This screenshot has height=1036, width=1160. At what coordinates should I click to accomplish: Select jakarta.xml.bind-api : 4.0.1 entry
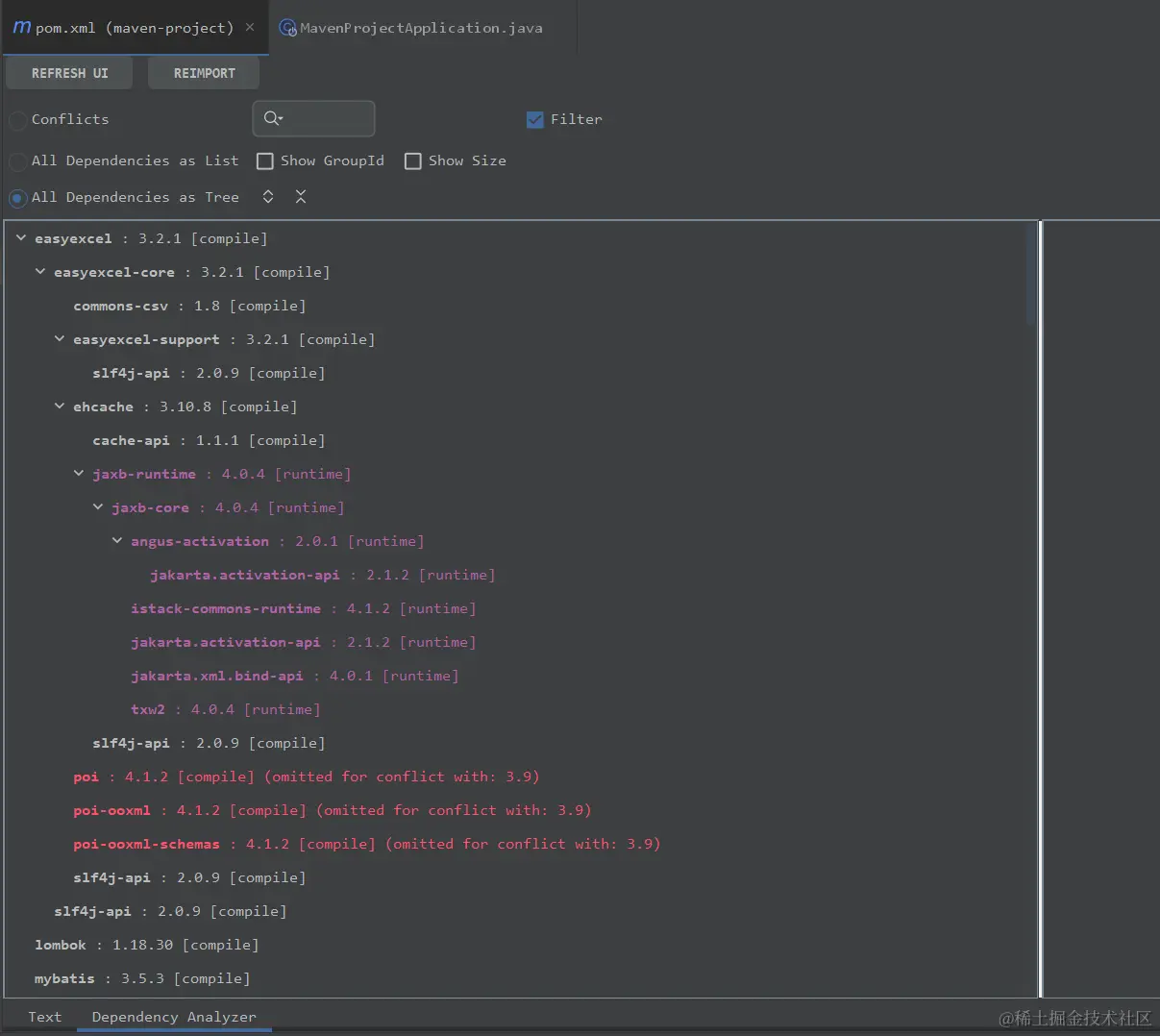coord(294,676)
